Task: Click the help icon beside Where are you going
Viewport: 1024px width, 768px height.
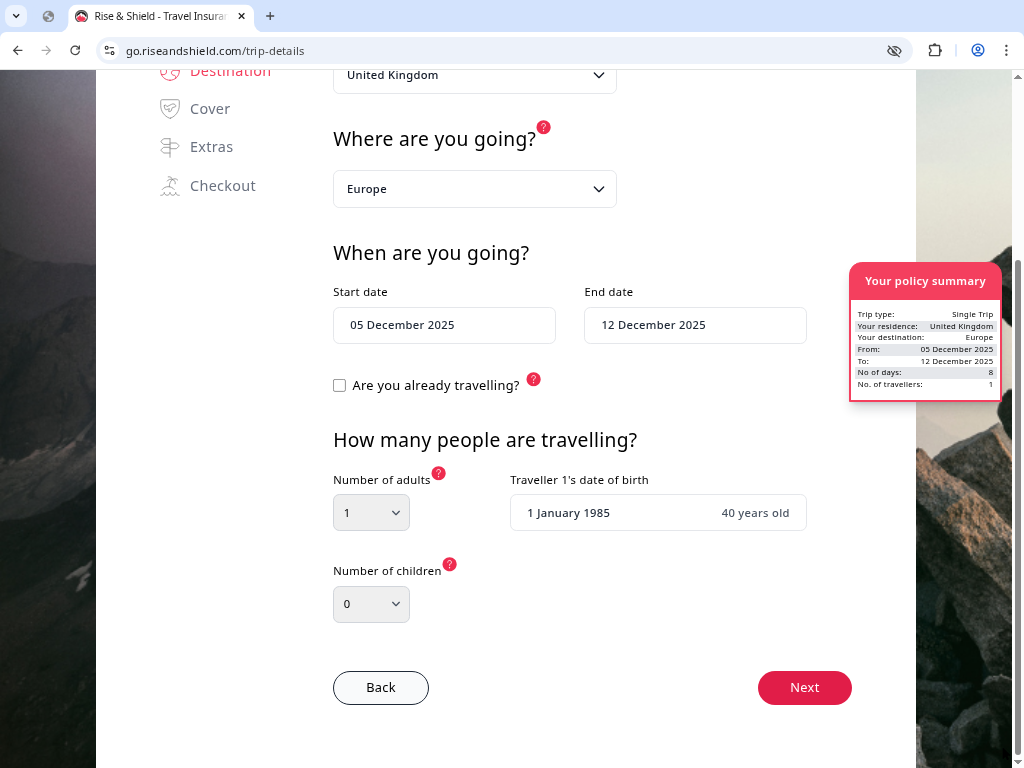Action: 543,127
